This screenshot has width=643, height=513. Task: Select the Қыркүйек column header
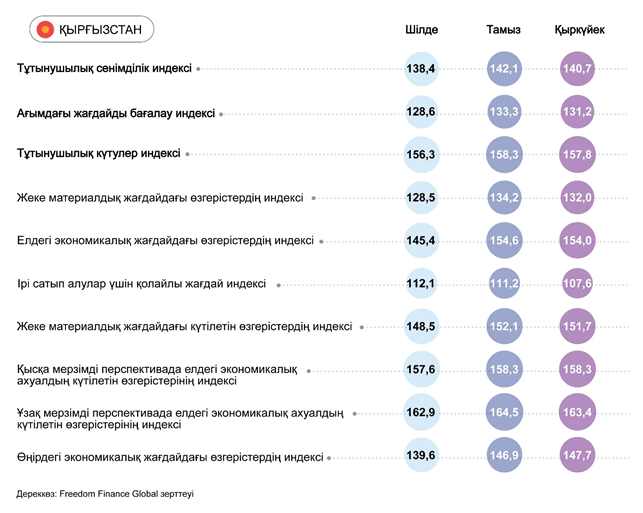tap(579, 30)
